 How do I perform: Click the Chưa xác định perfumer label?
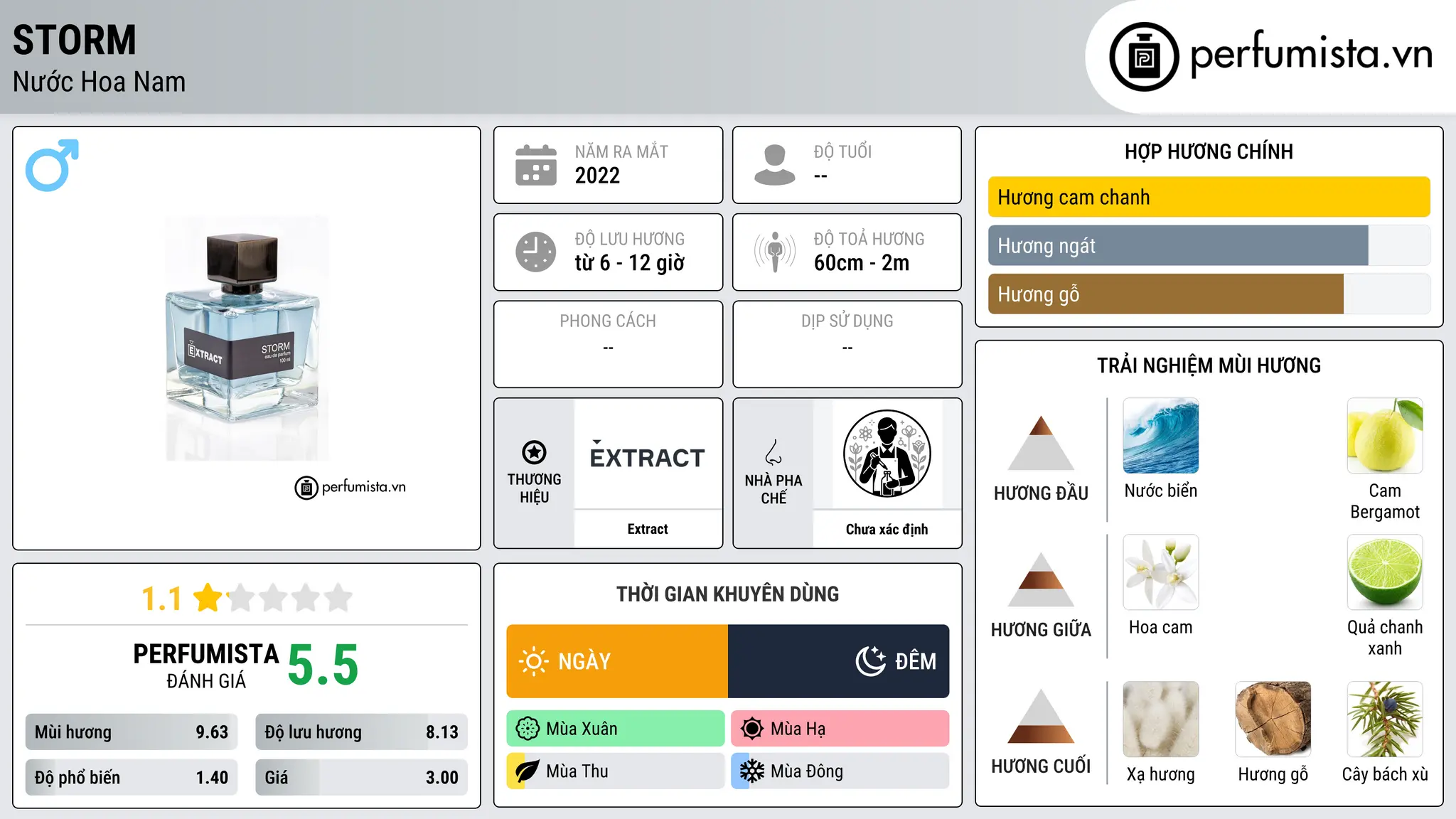pyautogui.click(x=887, y=529)
